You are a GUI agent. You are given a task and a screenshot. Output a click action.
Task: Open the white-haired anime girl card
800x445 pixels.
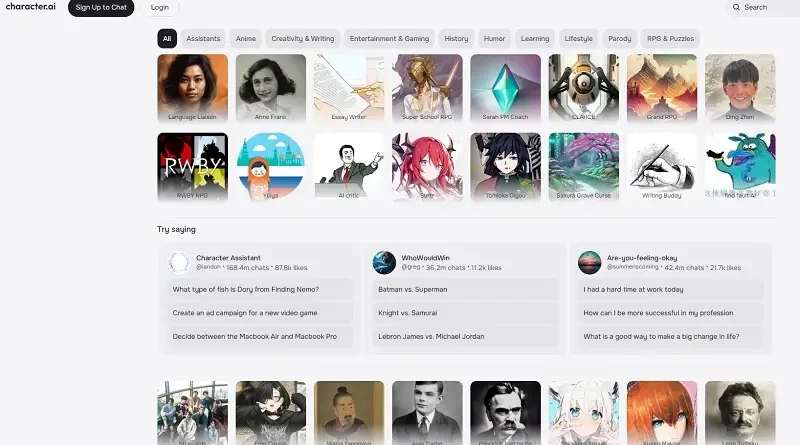pos(584,413)
